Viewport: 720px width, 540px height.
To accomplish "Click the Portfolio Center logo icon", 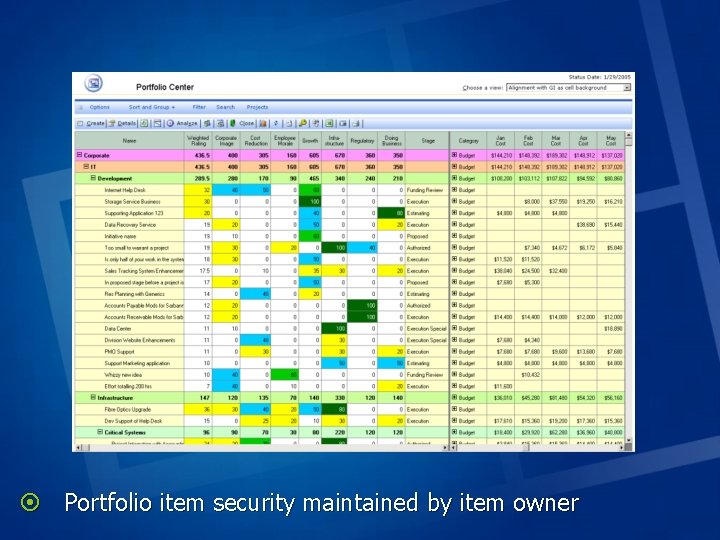I will tap(93, 84).
